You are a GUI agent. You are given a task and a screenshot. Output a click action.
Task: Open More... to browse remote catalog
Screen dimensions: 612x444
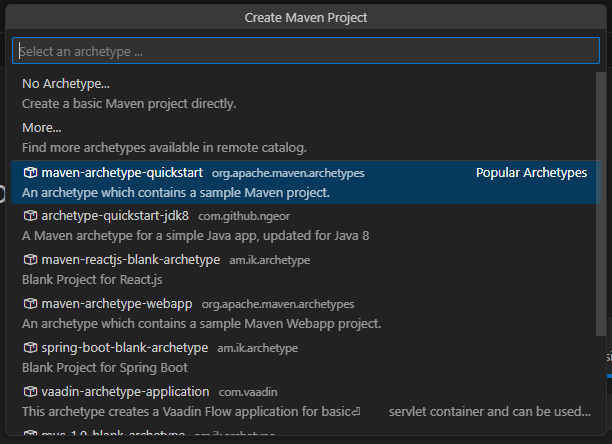pyautogui.click(x=42, y=128)
